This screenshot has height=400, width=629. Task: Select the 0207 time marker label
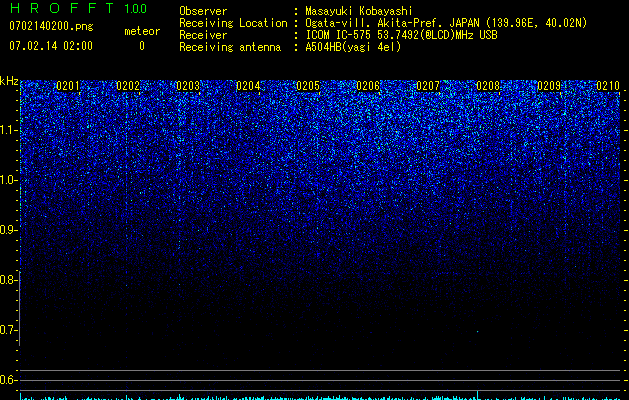pos(428,86)
